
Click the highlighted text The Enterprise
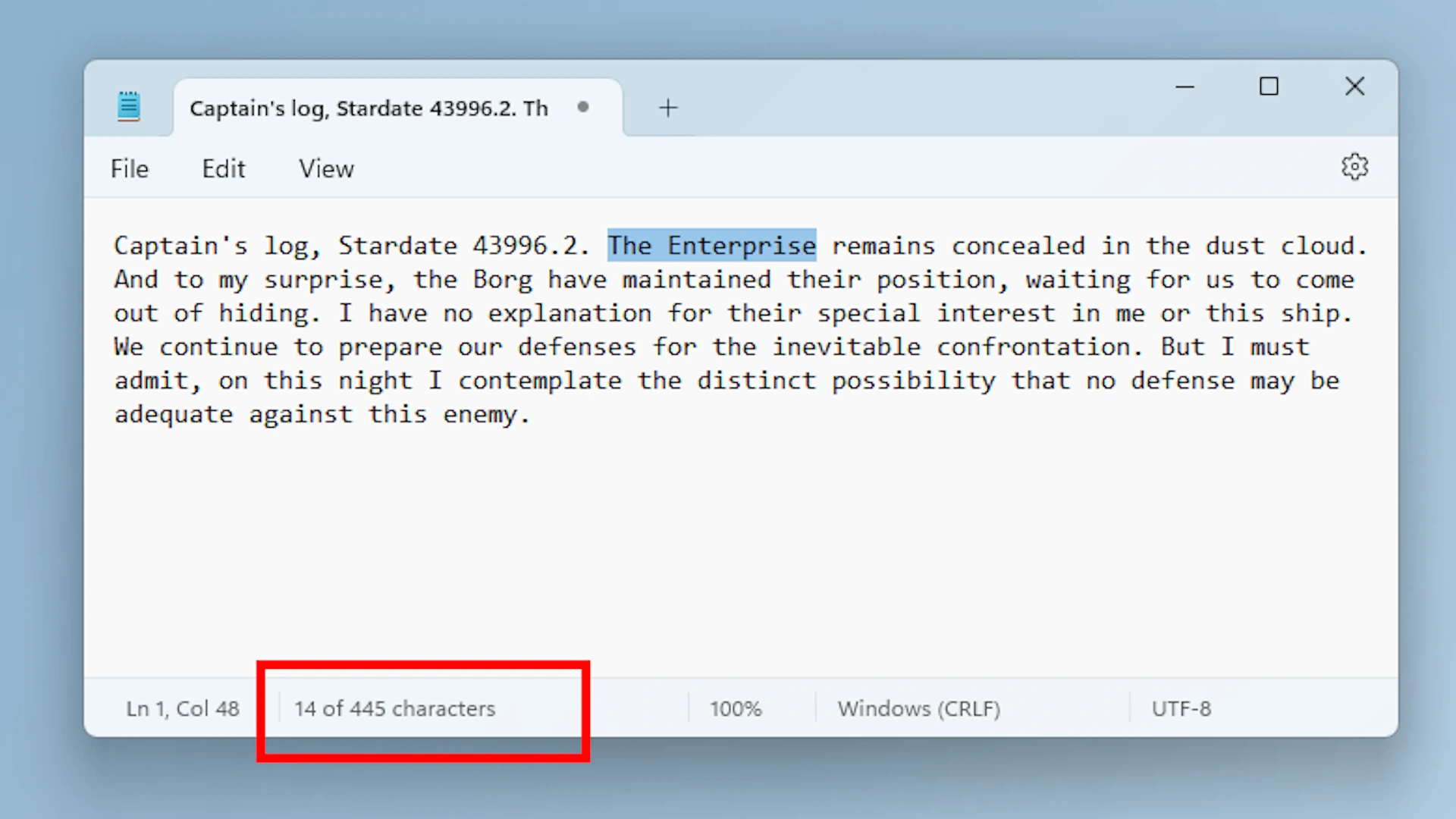pos(711,245)
